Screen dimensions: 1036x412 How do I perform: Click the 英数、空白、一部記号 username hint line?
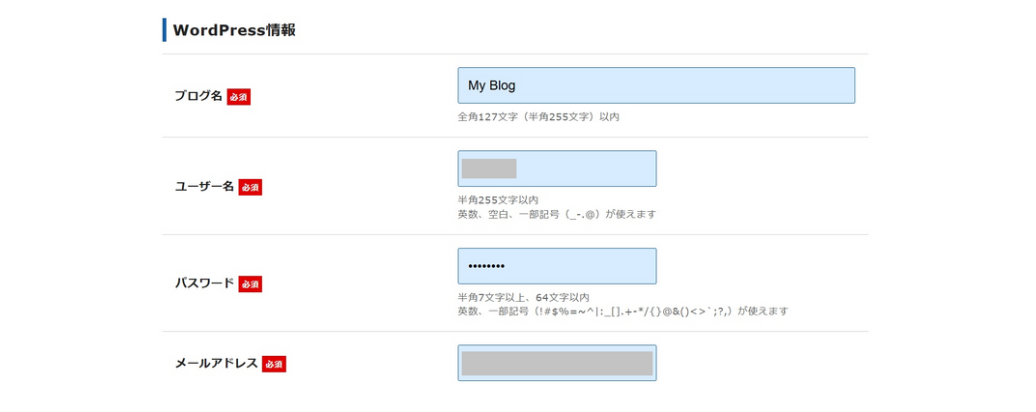[557, 215]
